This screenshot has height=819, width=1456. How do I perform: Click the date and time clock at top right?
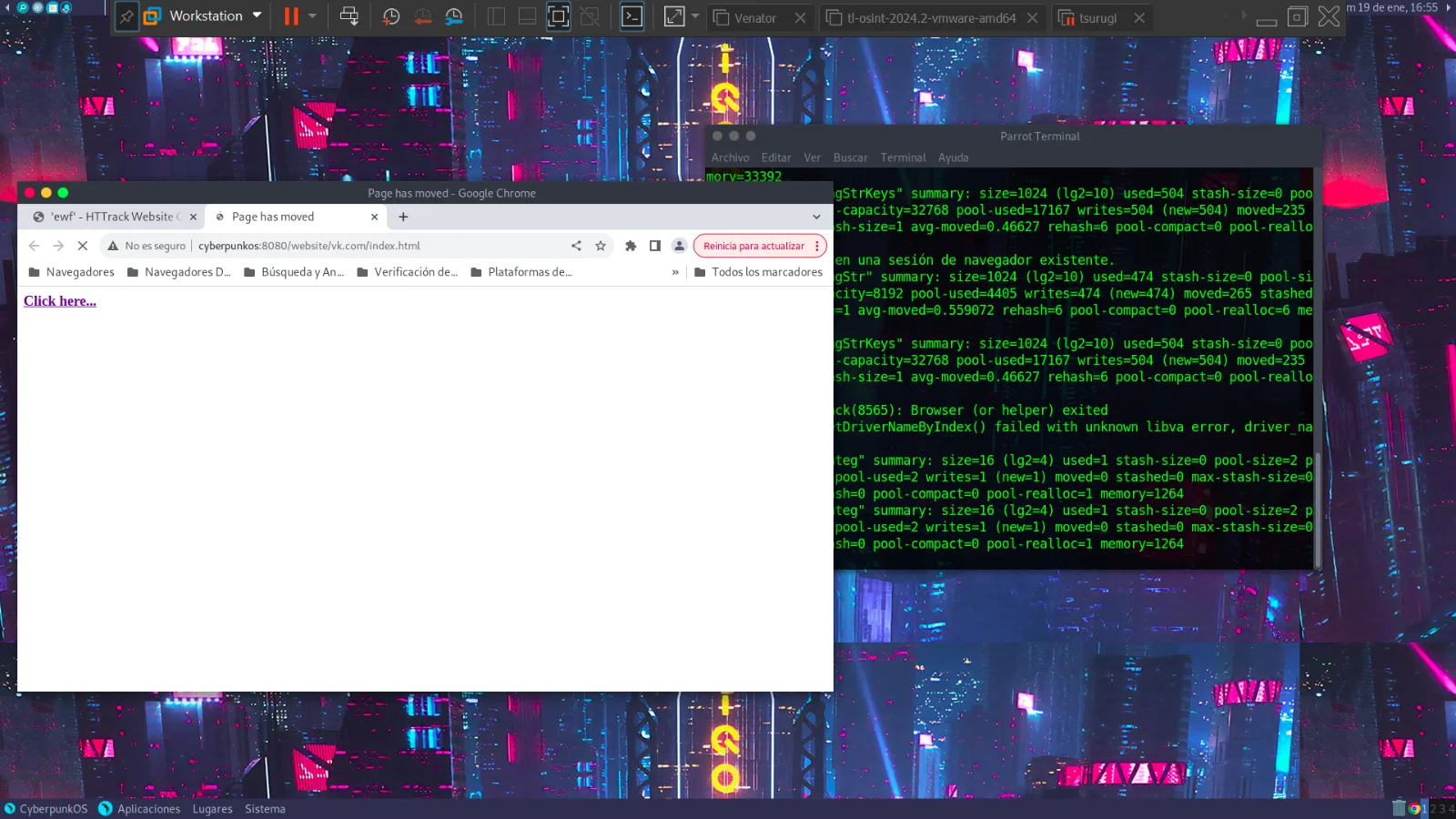[x=1392, y=7]
